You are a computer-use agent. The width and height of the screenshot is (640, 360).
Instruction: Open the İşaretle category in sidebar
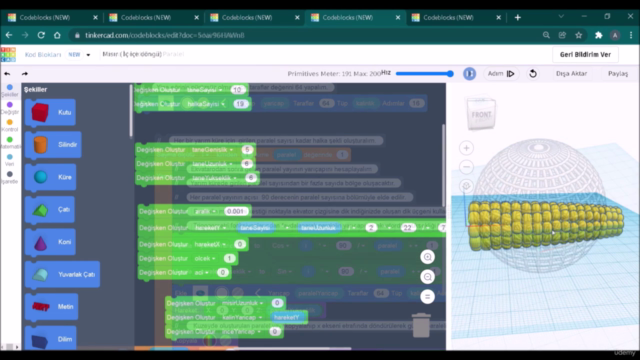click(10, 178)
